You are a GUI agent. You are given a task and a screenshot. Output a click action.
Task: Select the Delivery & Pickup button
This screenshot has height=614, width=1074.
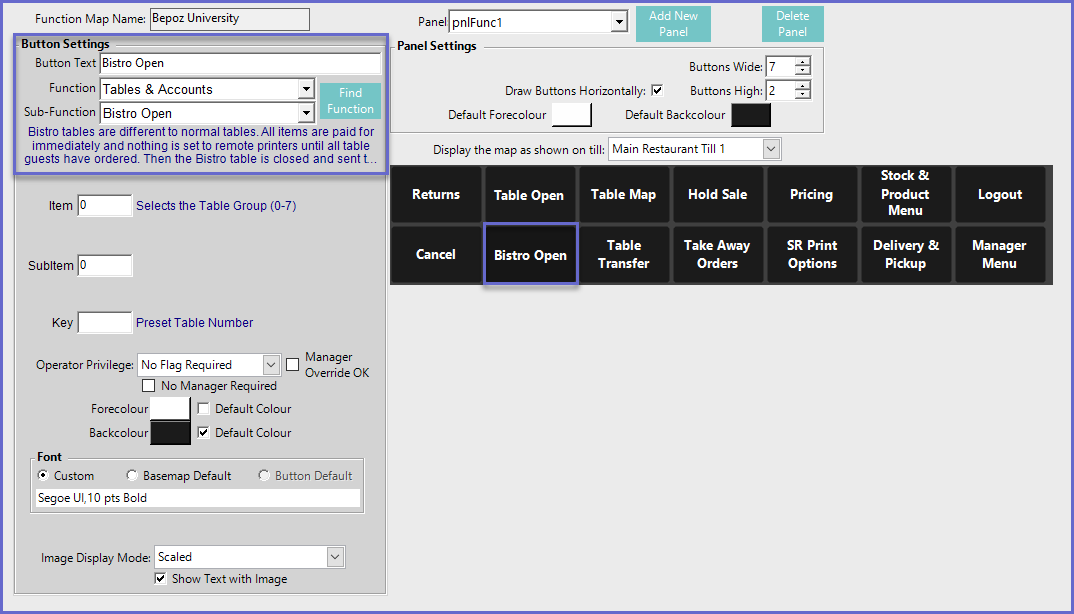tap(905, 254)
